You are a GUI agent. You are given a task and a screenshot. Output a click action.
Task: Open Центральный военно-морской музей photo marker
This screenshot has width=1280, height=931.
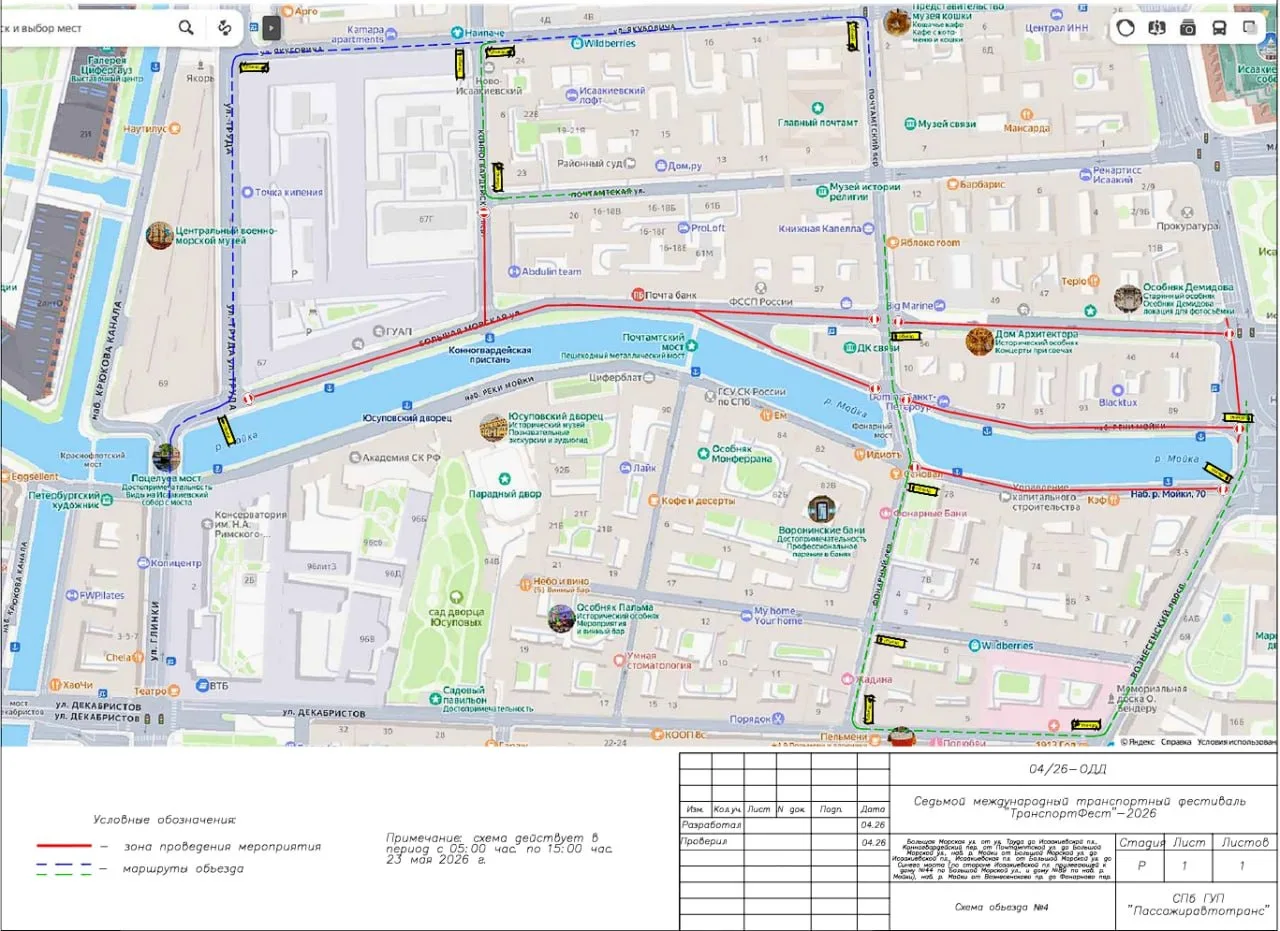(160, 236)
